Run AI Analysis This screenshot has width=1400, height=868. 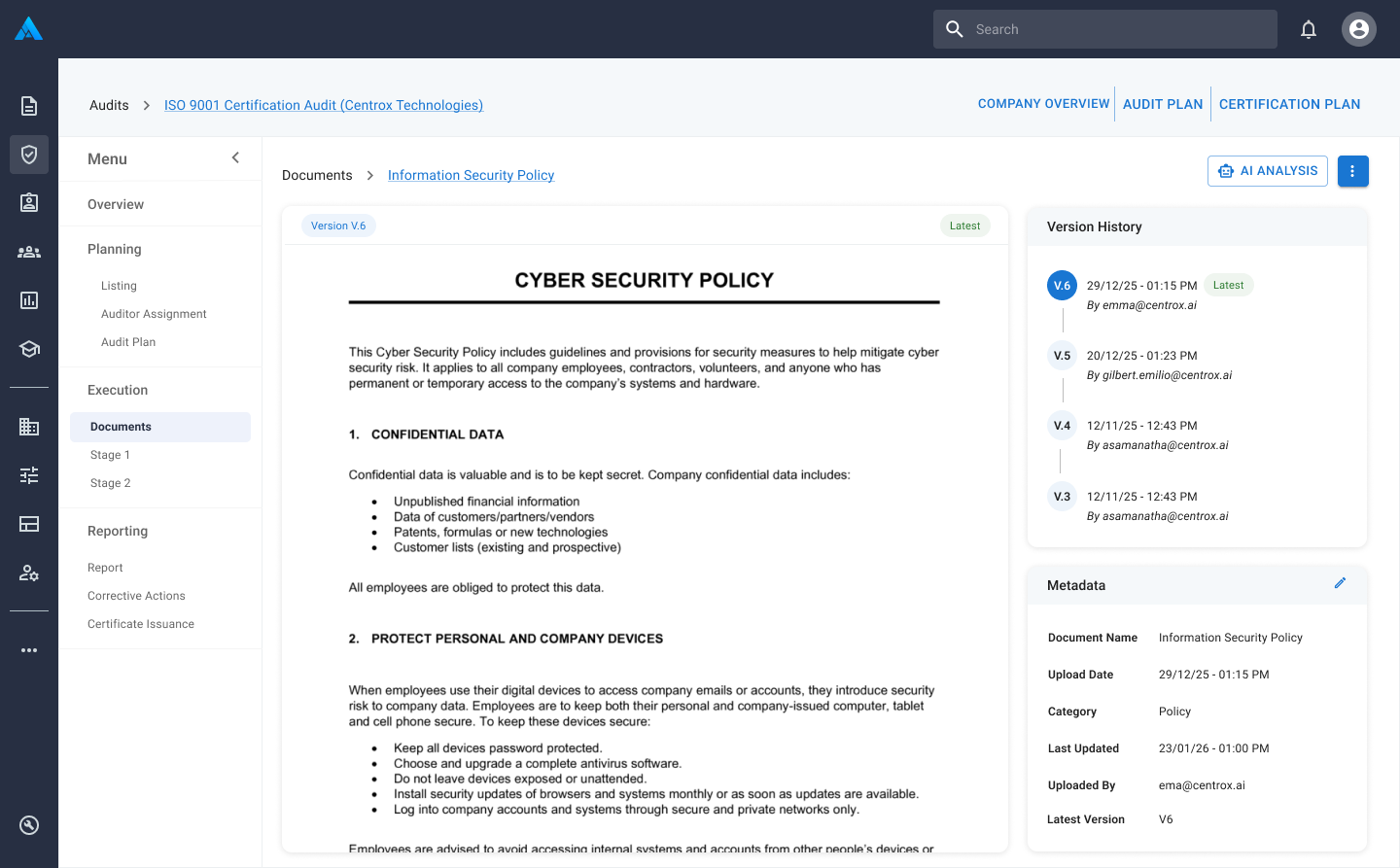(1268, 171)
